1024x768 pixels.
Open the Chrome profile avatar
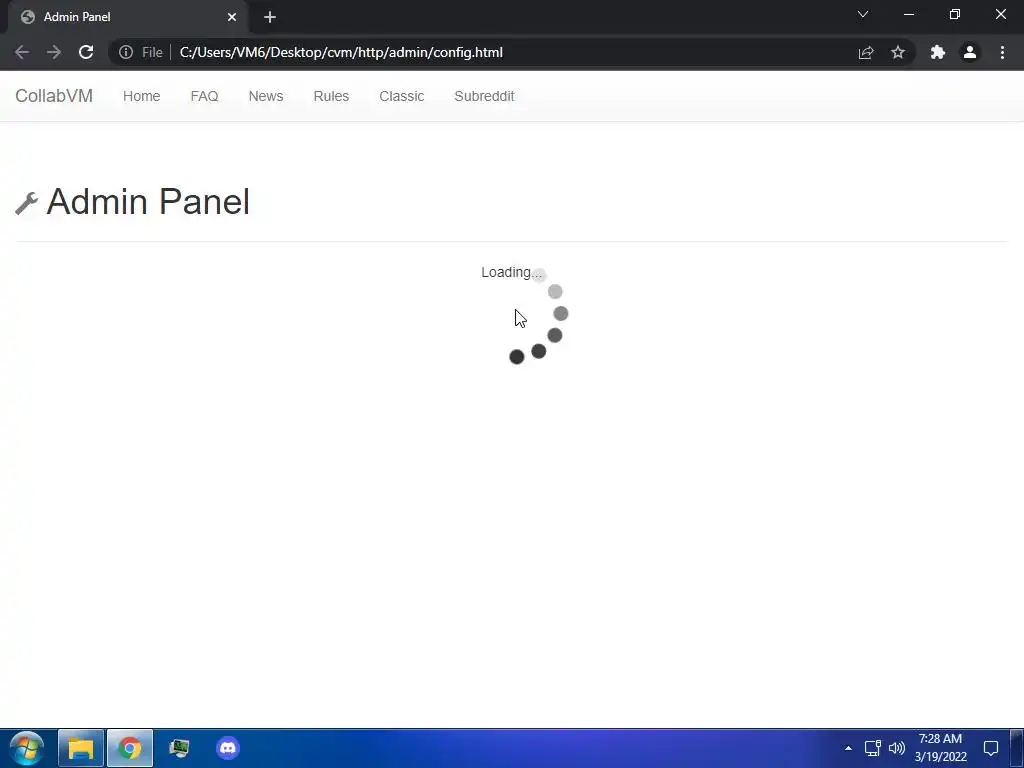pyautogui.click(x=970, y=52)
